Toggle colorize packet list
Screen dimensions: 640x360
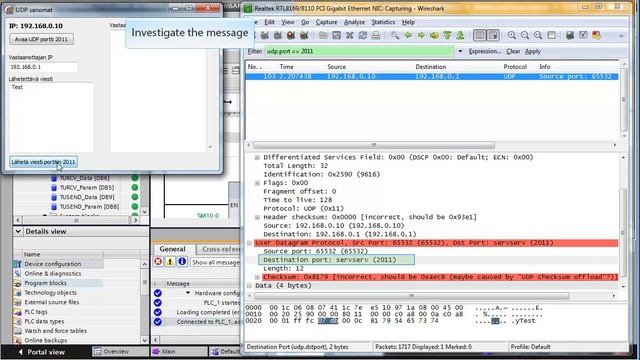coord(480,36)
